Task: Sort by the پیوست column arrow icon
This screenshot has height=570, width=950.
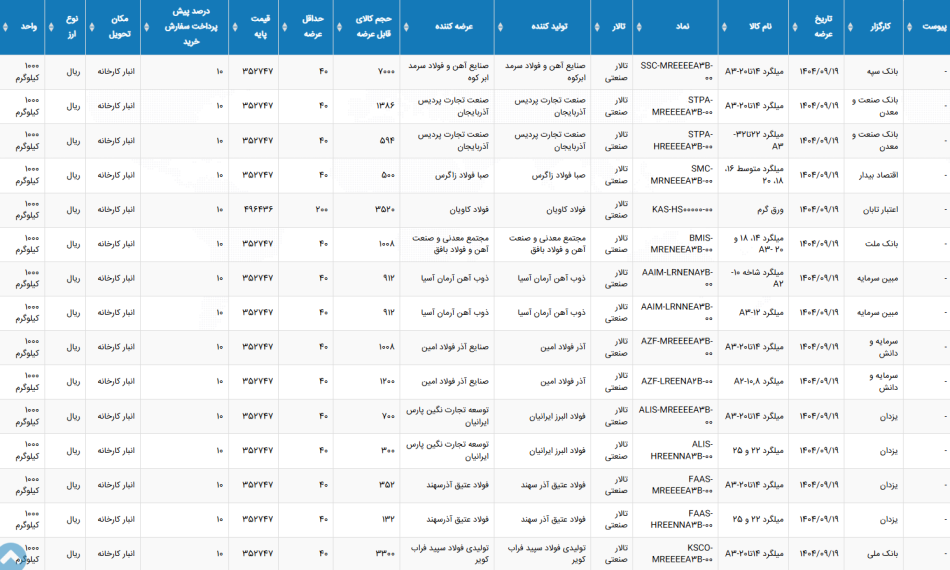Action: coord(909,27)
